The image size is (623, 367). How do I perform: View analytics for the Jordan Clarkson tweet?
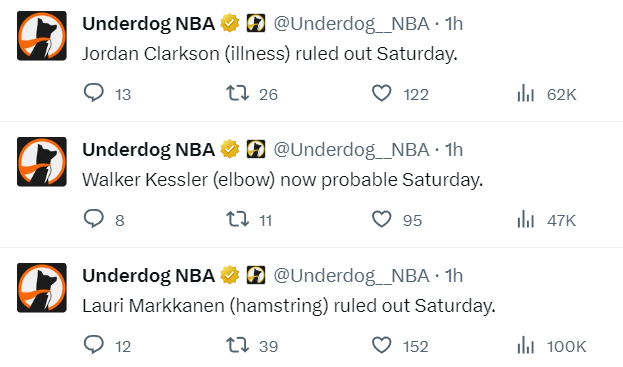(526, 93)
